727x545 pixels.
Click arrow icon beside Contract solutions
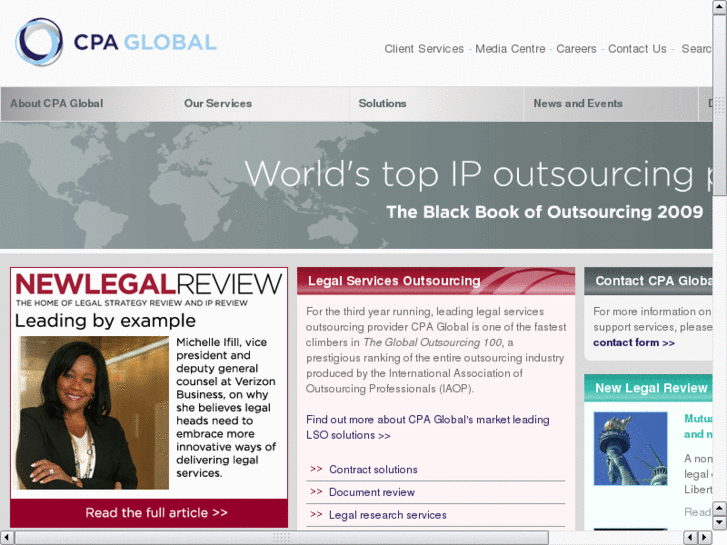[x=316, y=469]
